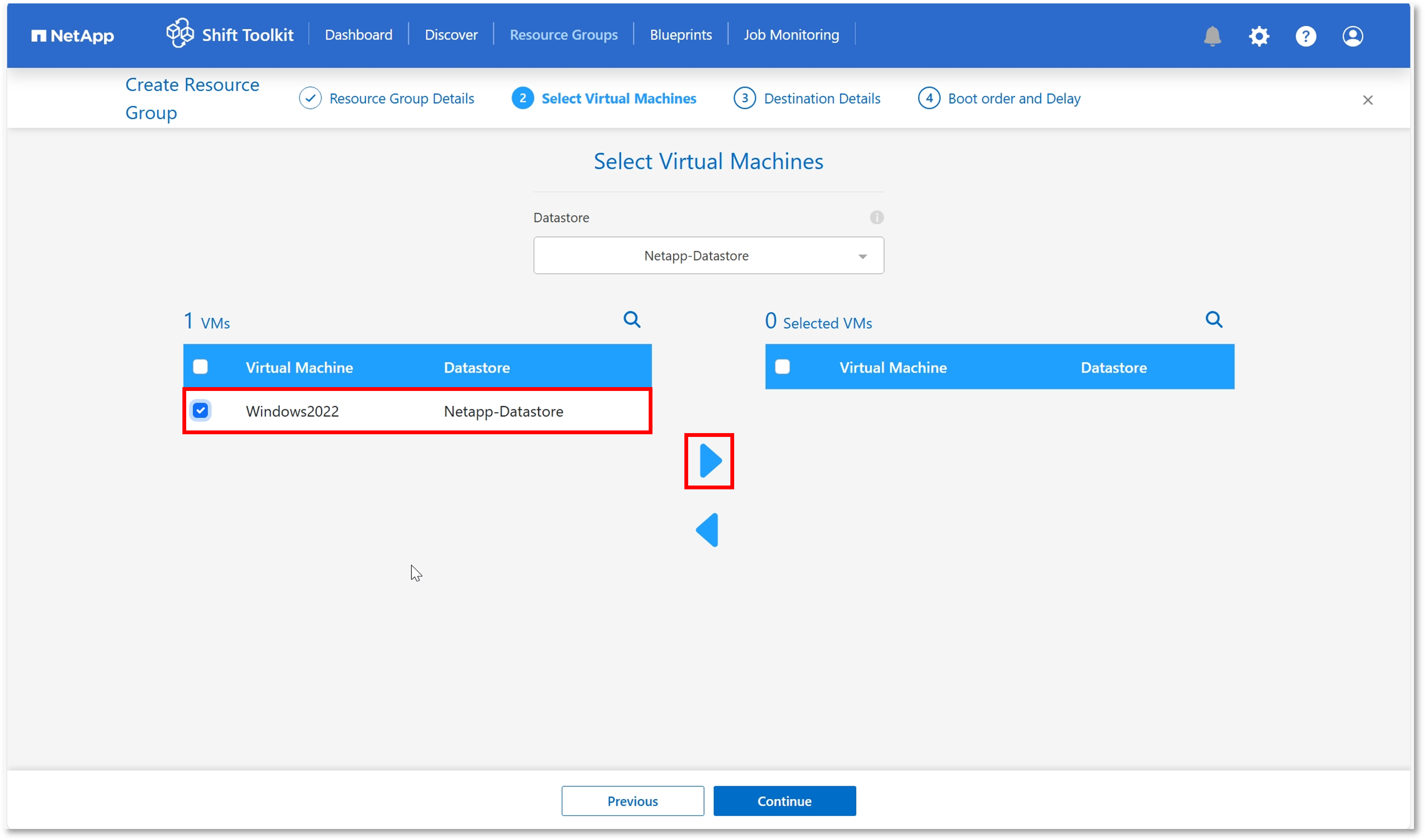
Task: Open the help question mark icon
Action: pyautogui.click(x=1306, y=36)
